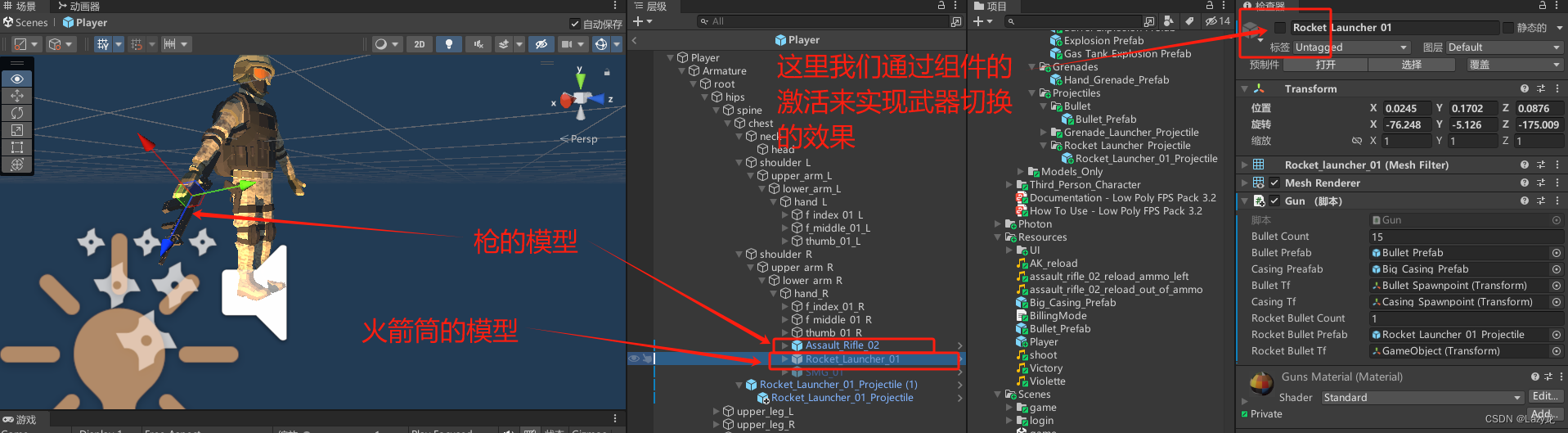Switch to the Scene tab

point(20,6)
